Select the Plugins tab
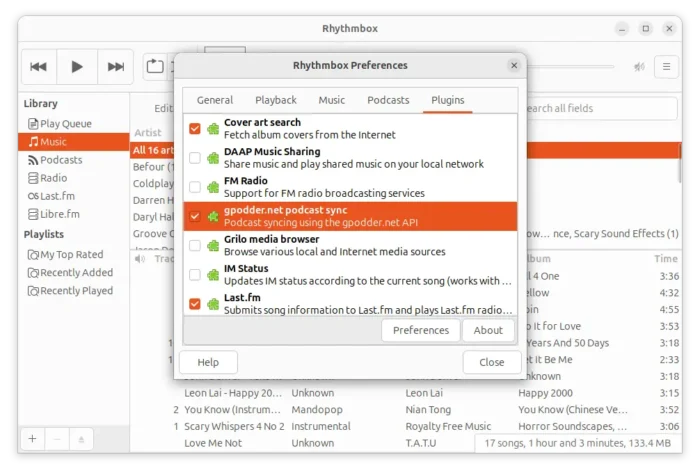This screenshot has width=700, height=473. (x=448, y=100)
